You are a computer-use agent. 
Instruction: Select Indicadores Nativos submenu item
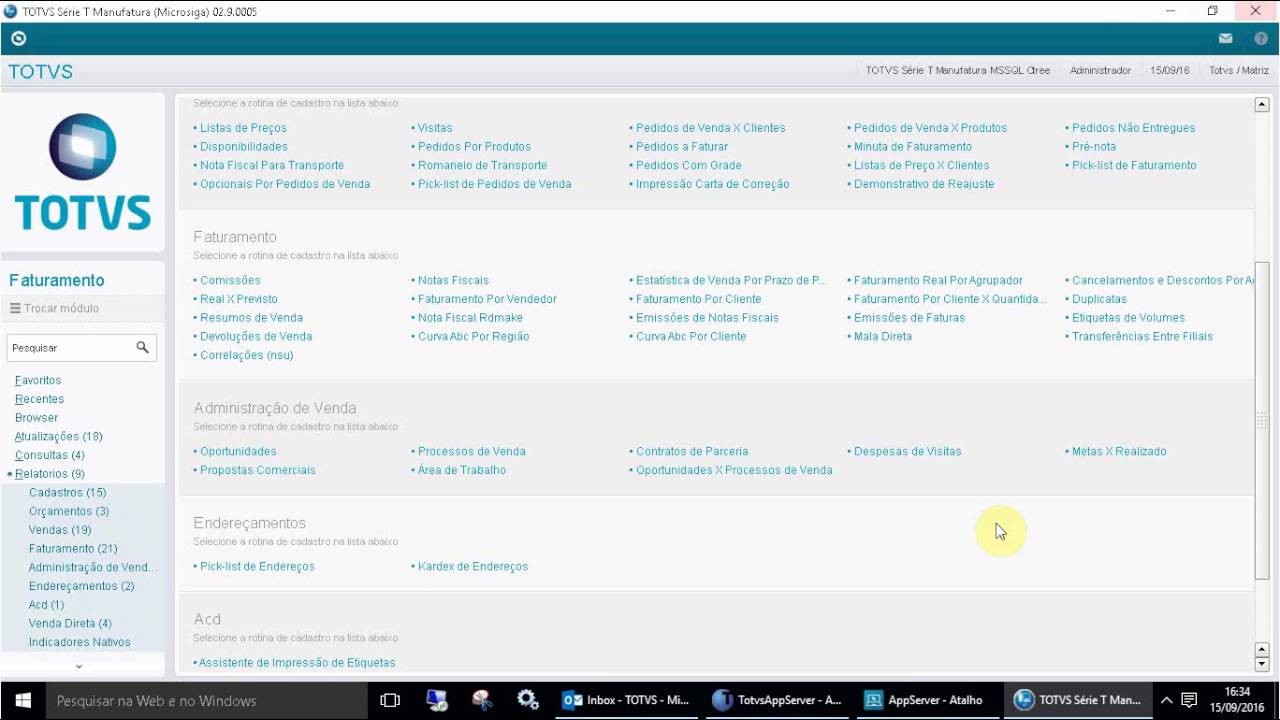pyautogui.click(x=79, y=642)
